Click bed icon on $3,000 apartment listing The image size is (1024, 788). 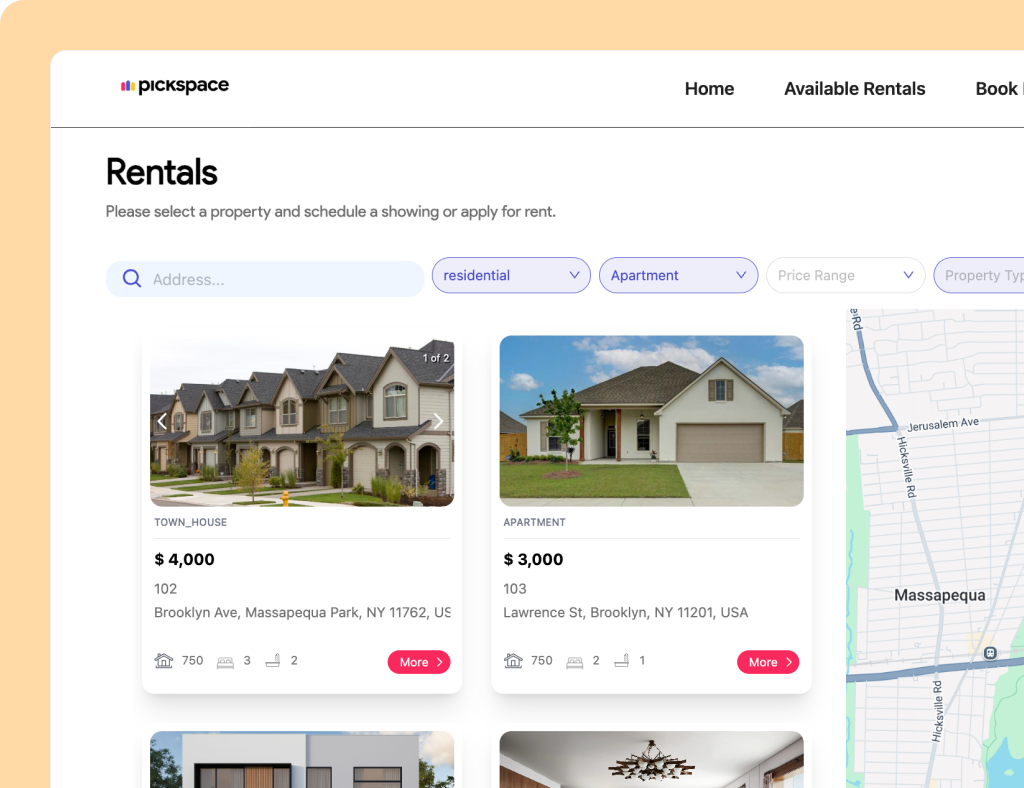click(x=574, y=661)
